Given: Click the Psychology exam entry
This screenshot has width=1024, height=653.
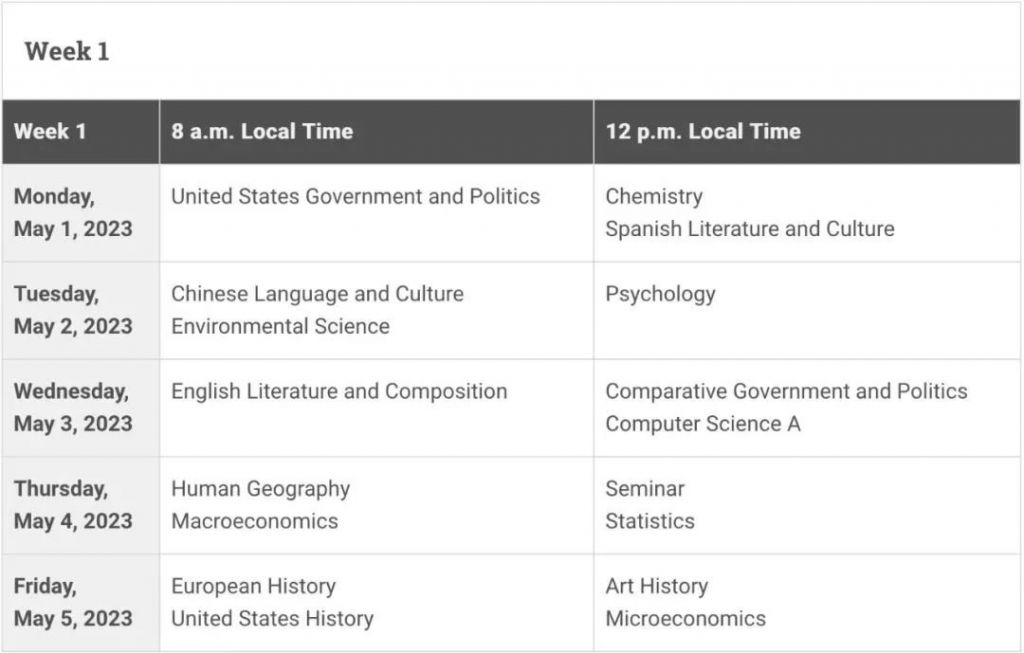Looking at the screenshot, I should pos(660,295).
